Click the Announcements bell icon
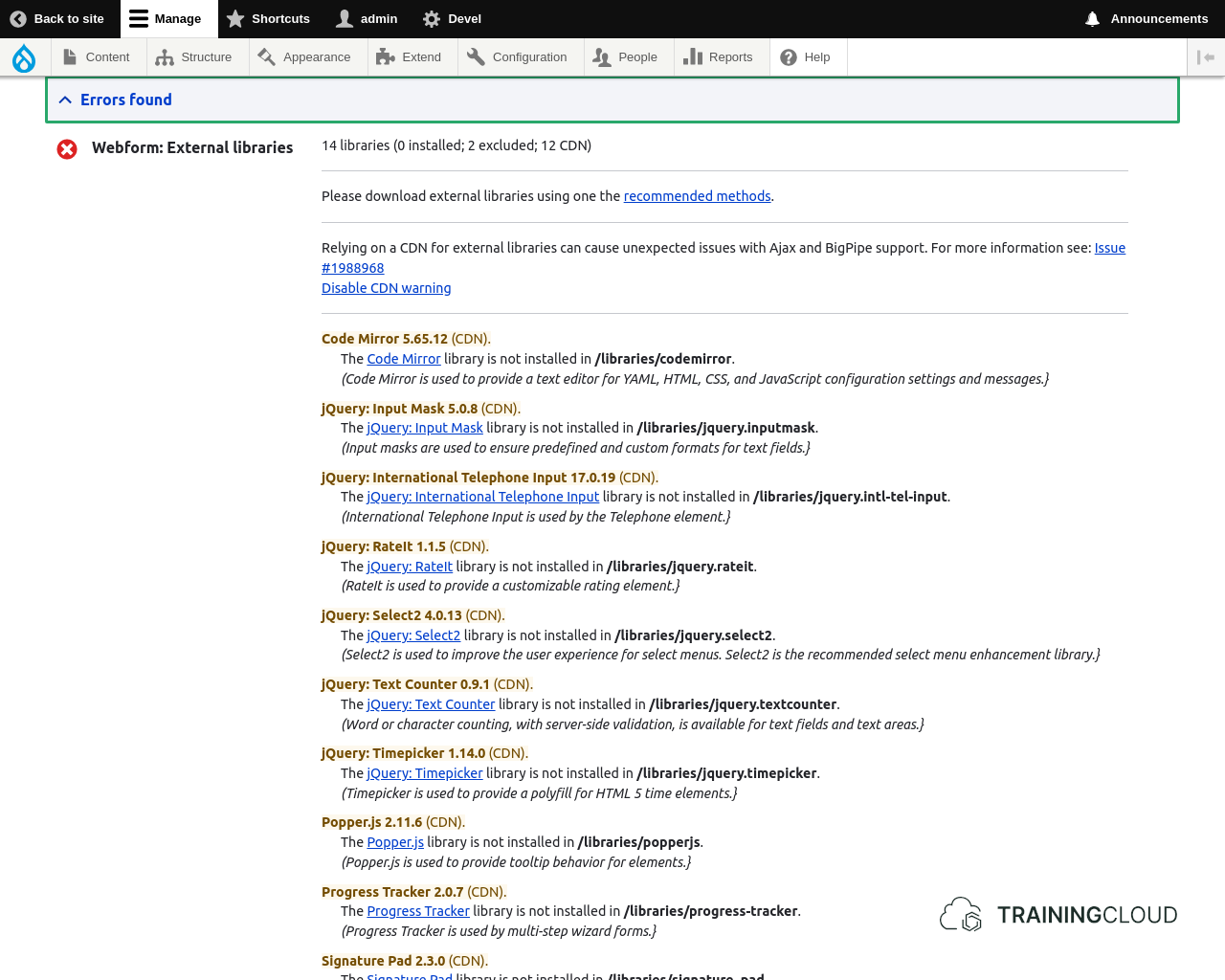This screenshot has height=980, width=1225. (1092, 19)
